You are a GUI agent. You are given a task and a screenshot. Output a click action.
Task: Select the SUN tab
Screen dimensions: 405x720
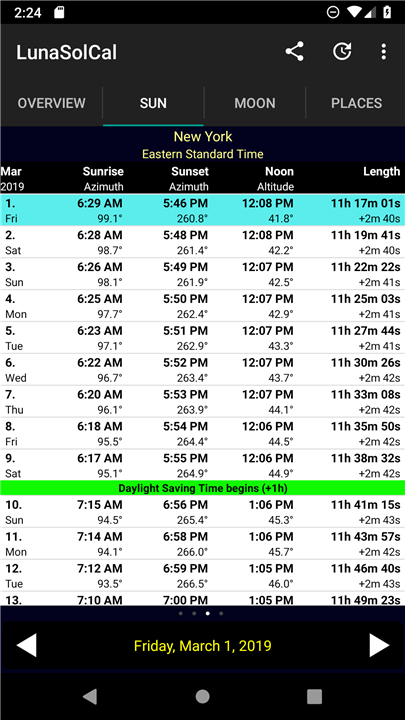[153, 103]
